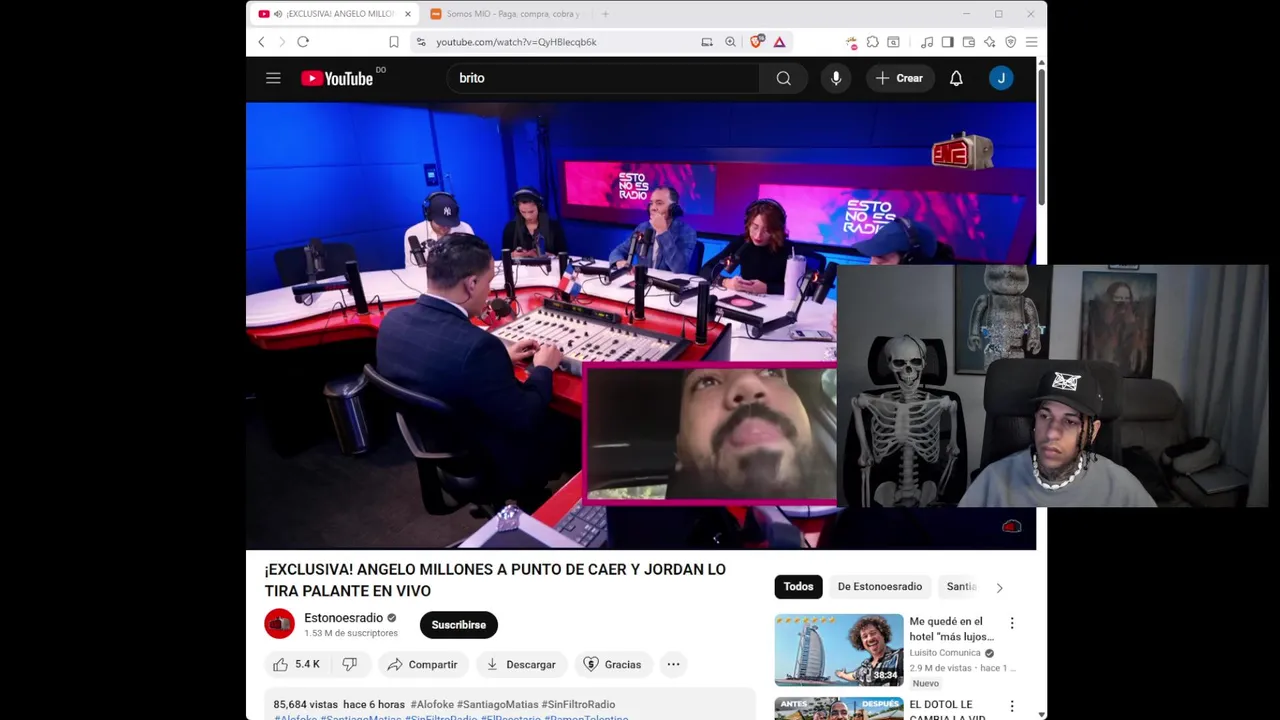Mute the tab via the speaker icon

point(278,14)
